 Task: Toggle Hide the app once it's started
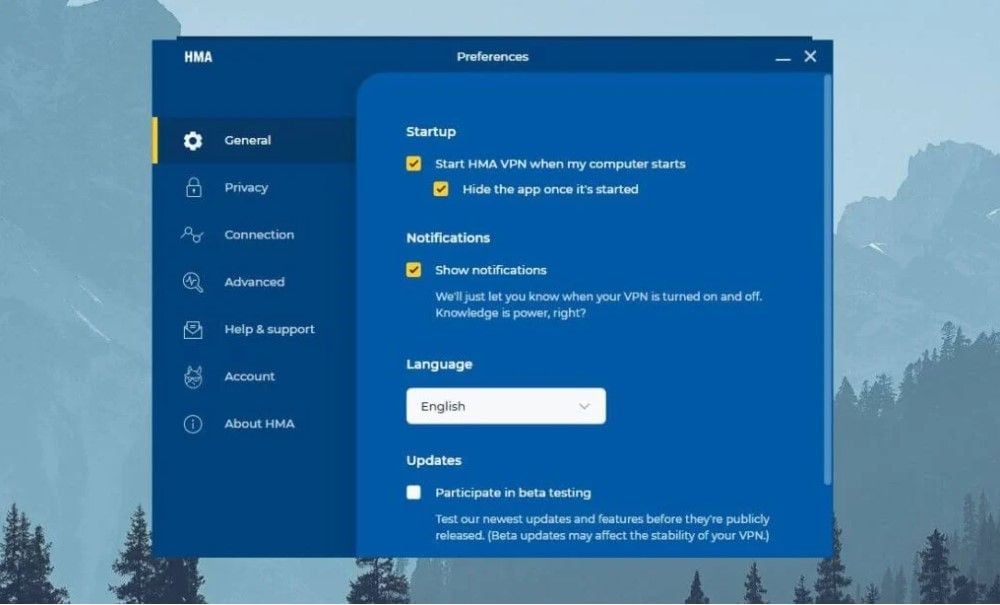click(441, 189)
